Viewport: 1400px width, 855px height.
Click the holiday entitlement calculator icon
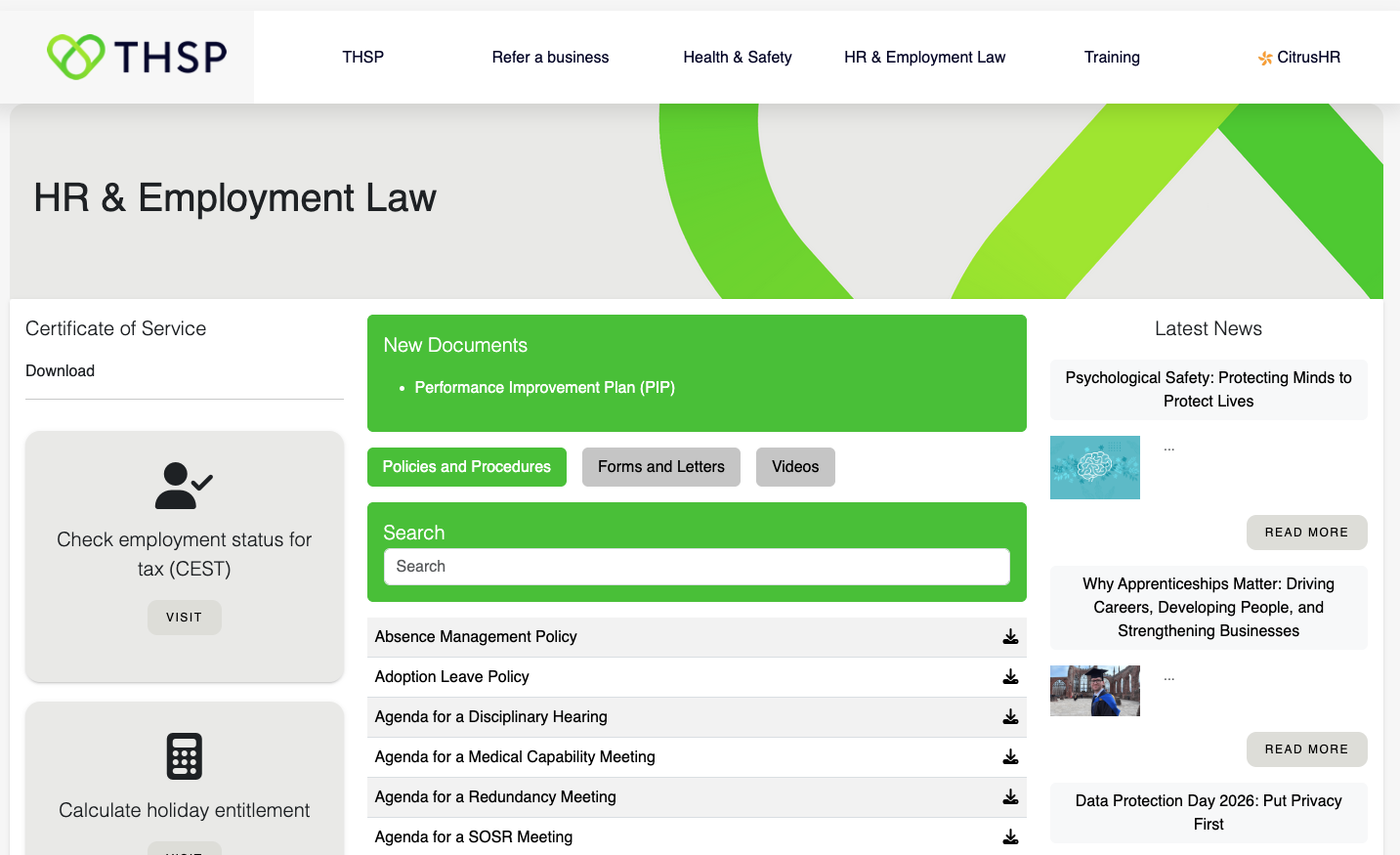(184, 756)
